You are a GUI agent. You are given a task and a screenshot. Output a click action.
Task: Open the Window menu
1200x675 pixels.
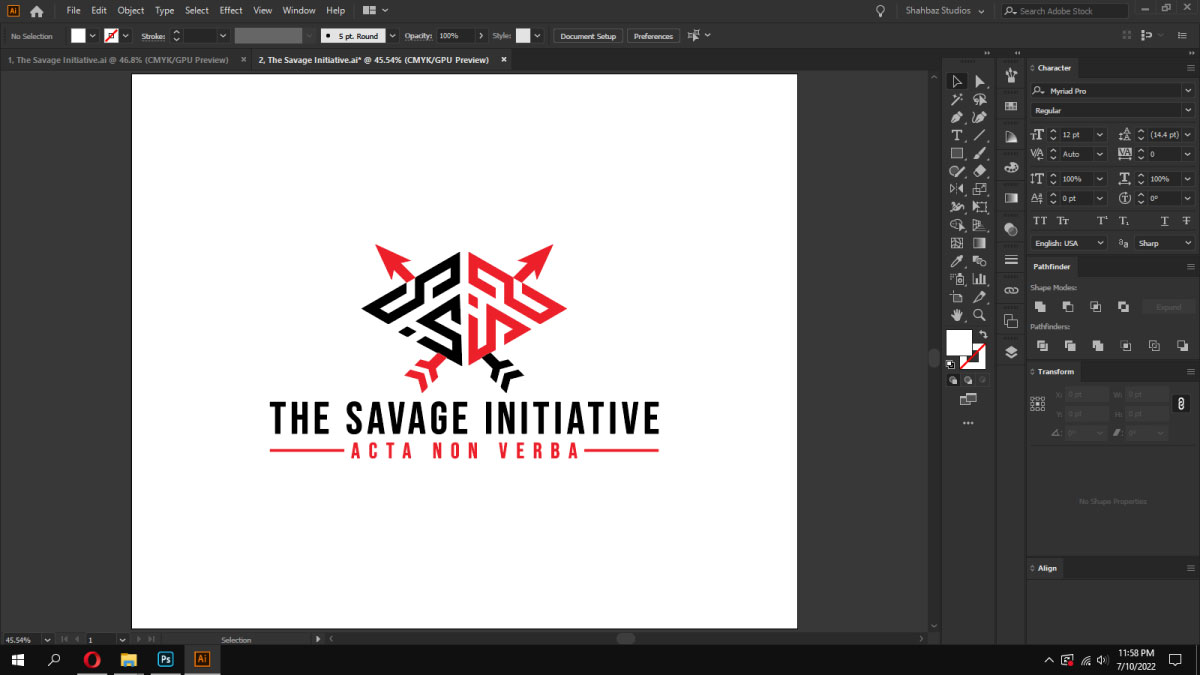[298, 10]
